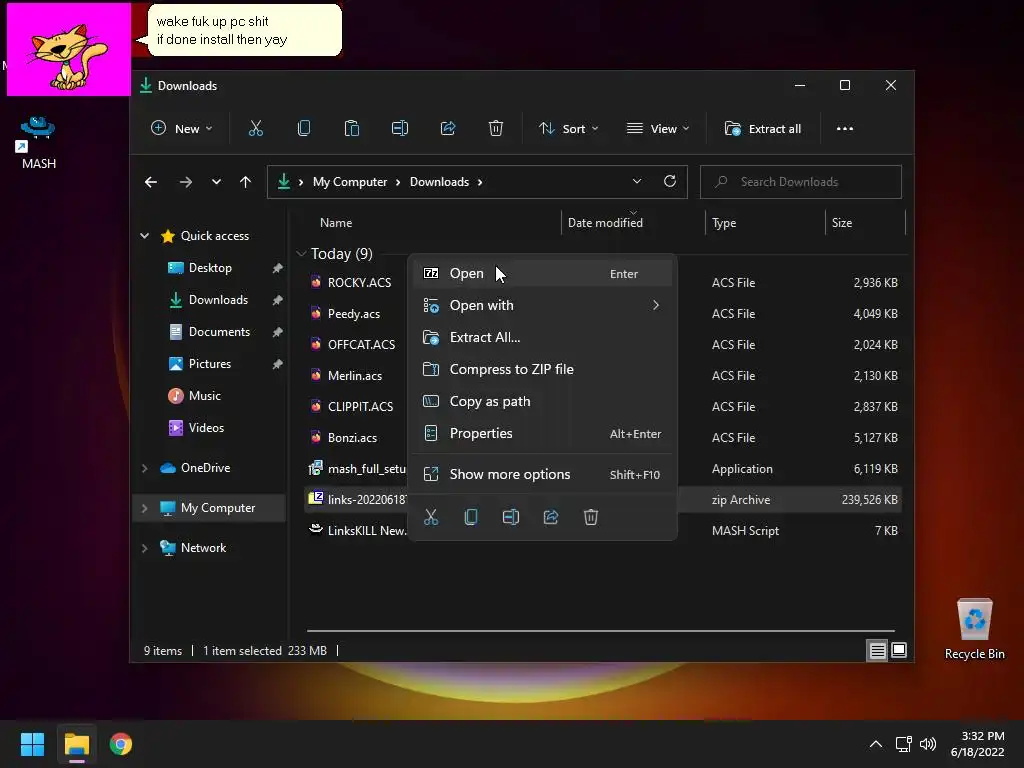Open the View dropdown menu
This screenshot has width=1024, height=768.
coord(658,129)
